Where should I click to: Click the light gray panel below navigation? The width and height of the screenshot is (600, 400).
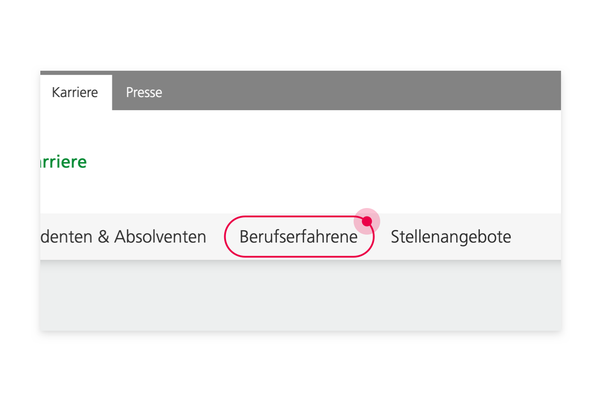click(x=300, y=296)
